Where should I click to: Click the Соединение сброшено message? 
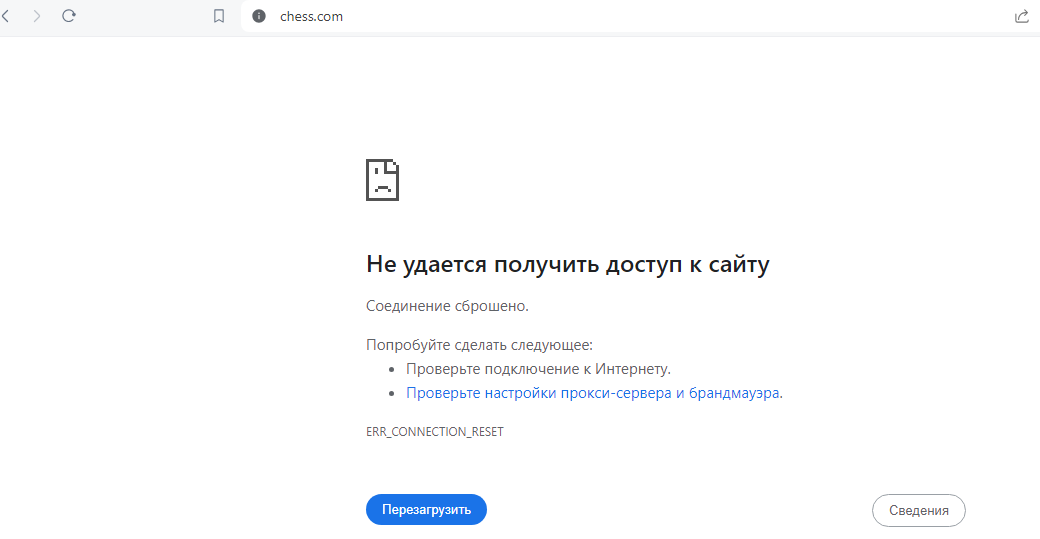tap(447, 305)
